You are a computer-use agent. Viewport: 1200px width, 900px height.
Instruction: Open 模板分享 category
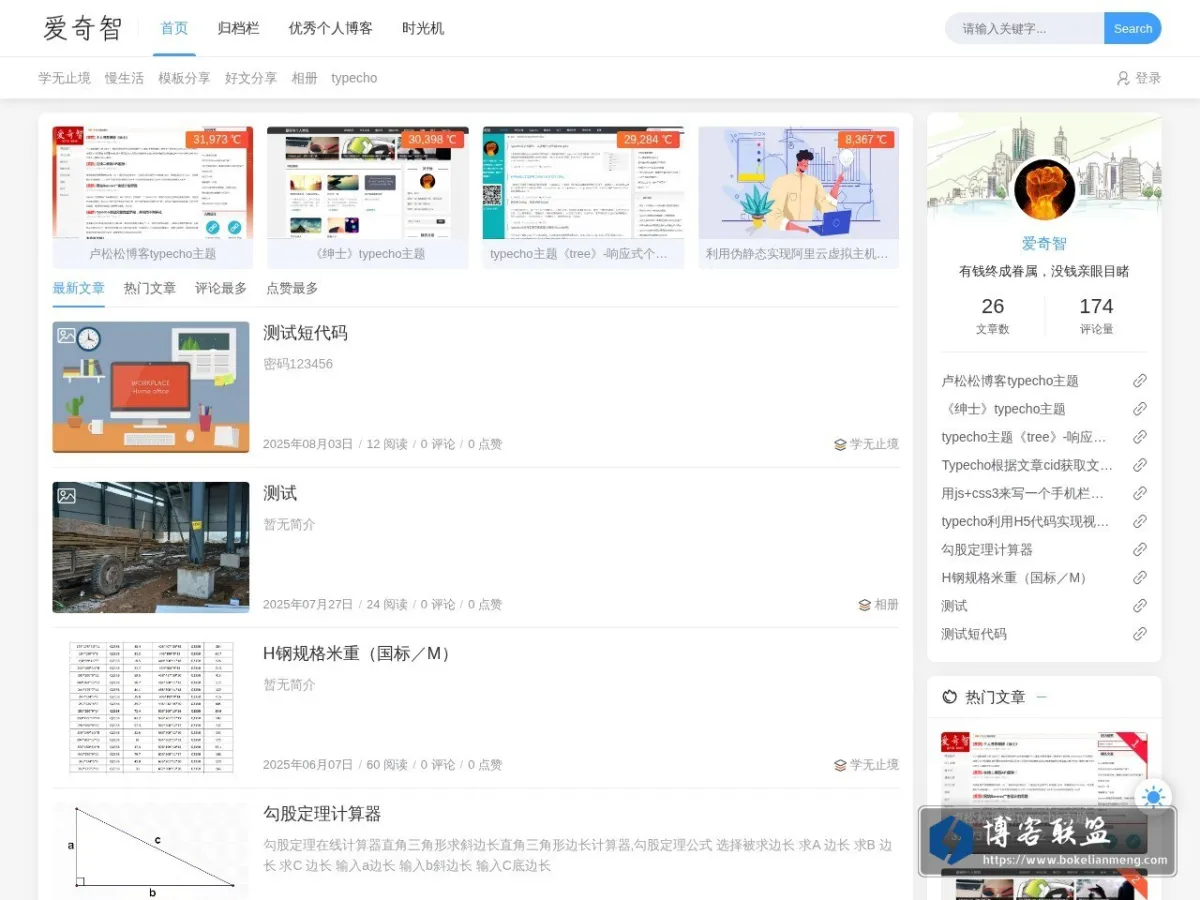[x=184, y=78]
